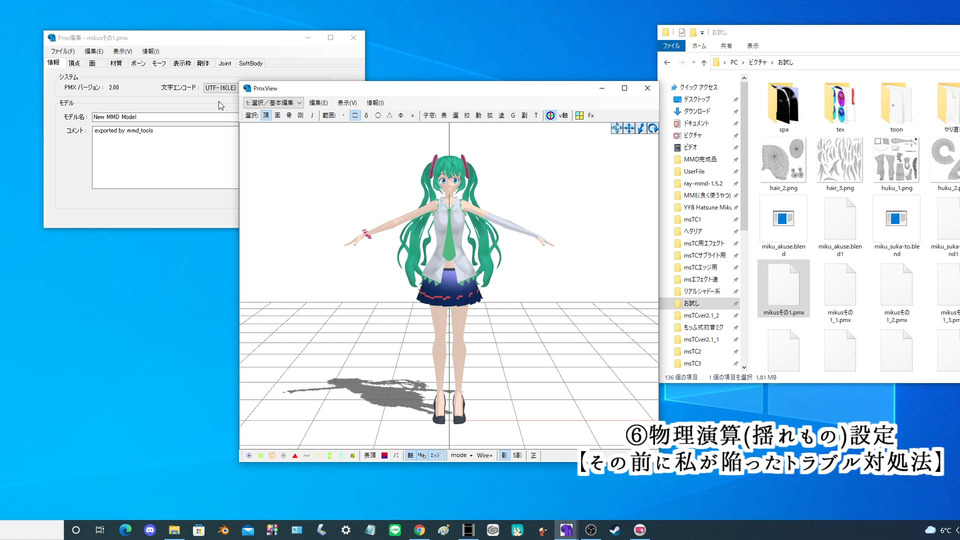Toggle vertex (頂) selection mode

click(266, 115)
